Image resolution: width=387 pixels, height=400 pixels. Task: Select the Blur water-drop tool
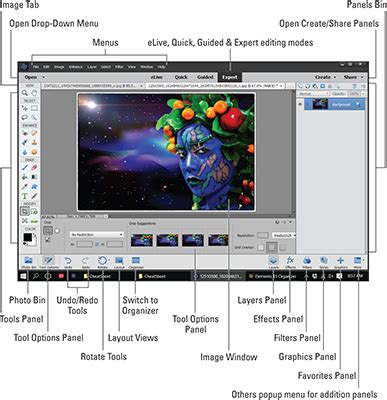(25, 152)
